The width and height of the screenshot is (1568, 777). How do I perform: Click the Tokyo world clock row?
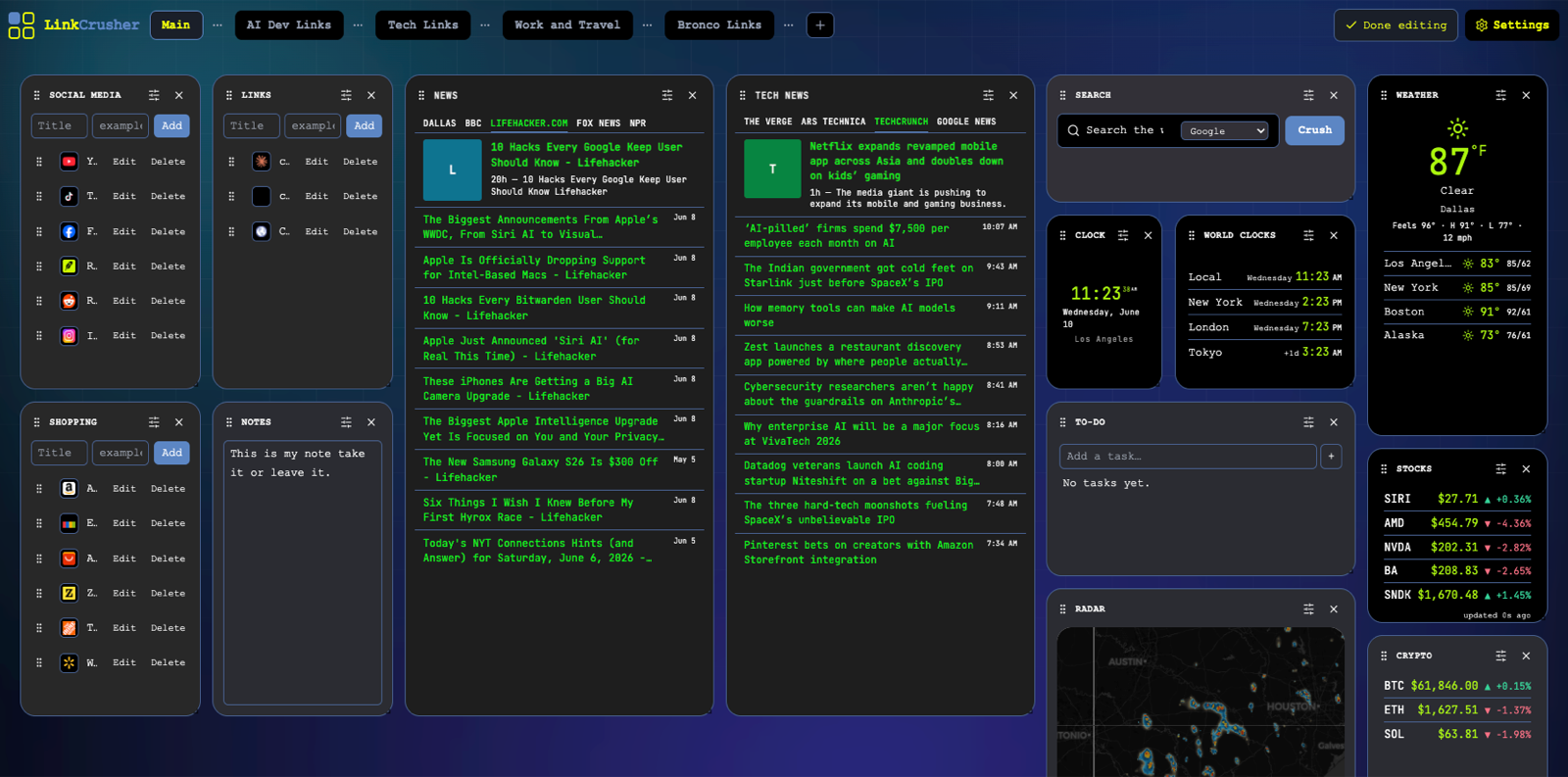pos(1265,353)
